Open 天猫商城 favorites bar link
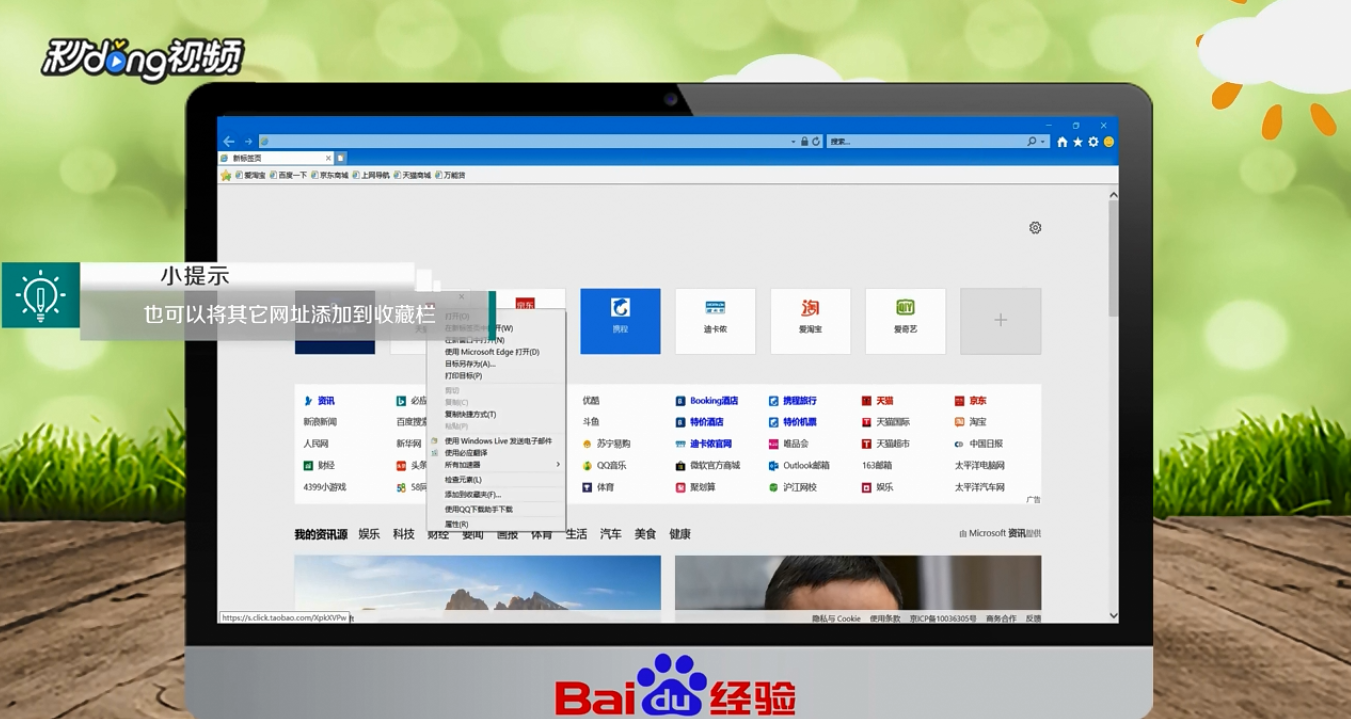The width and height of the screenshot is (1351, 719). pyautogui.click(x=413, y=175)
